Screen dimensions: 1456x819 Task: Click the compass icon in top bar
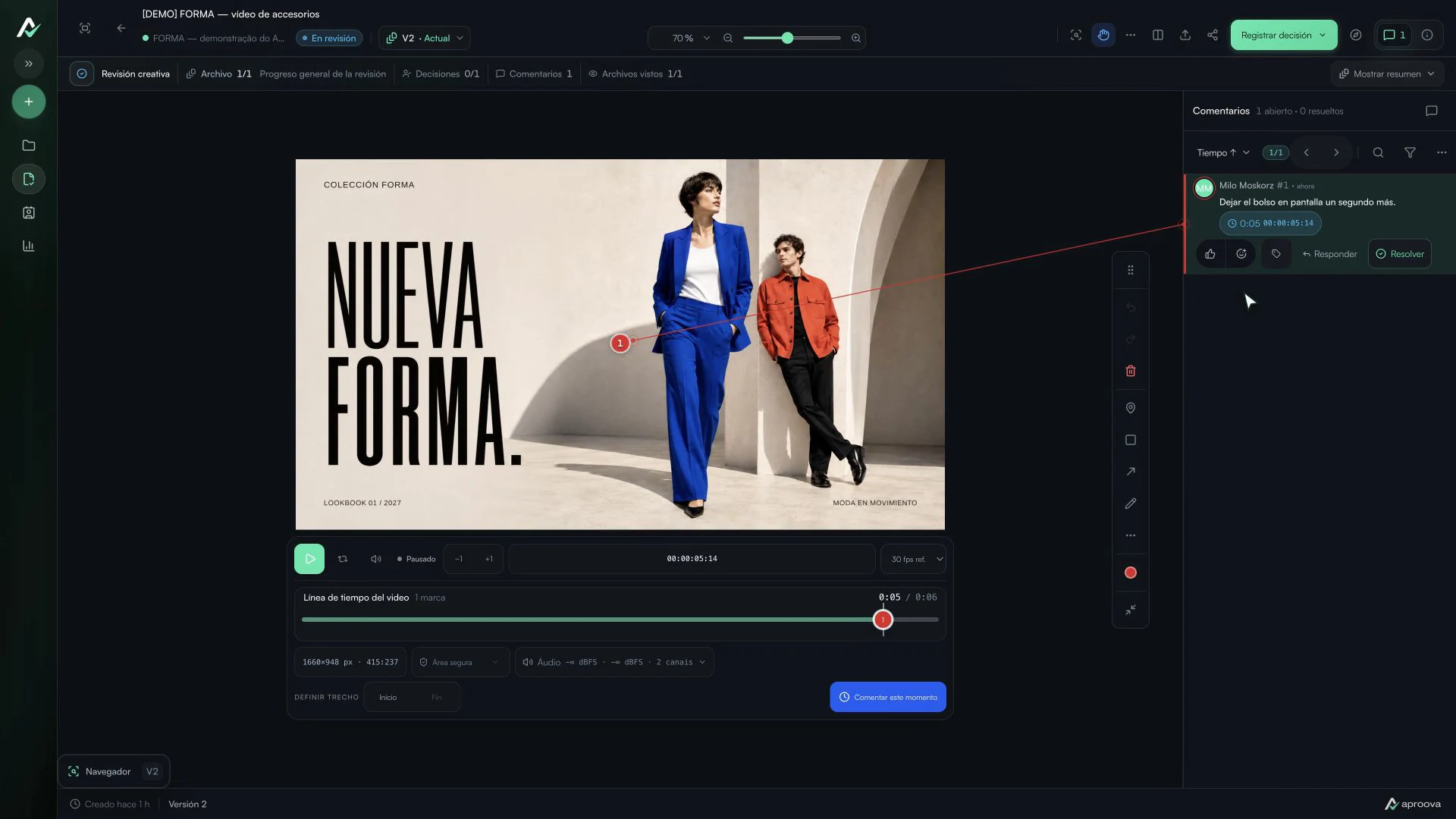point(1356,35)
